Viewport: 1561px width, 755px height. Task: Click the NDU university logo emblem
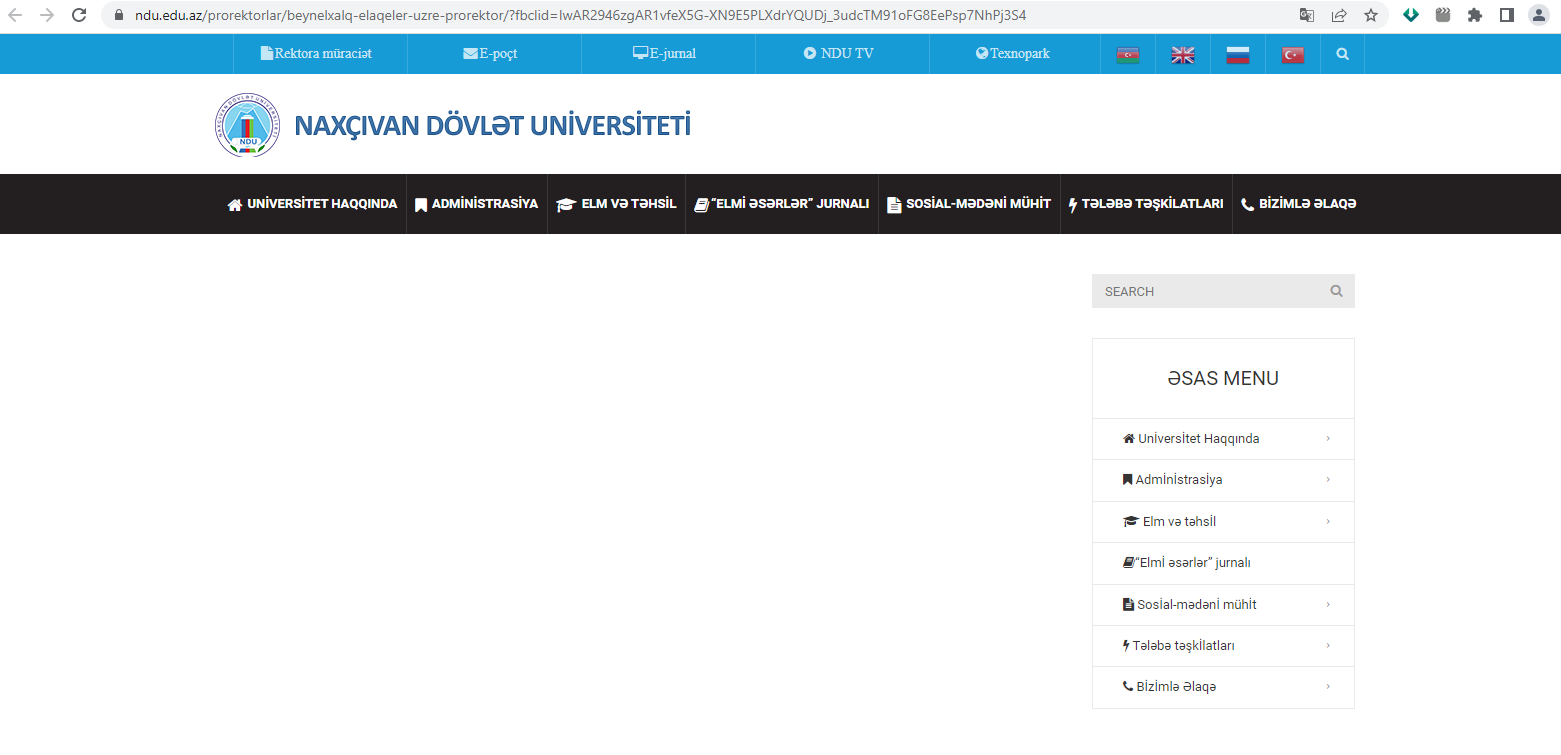pos(247,125)
